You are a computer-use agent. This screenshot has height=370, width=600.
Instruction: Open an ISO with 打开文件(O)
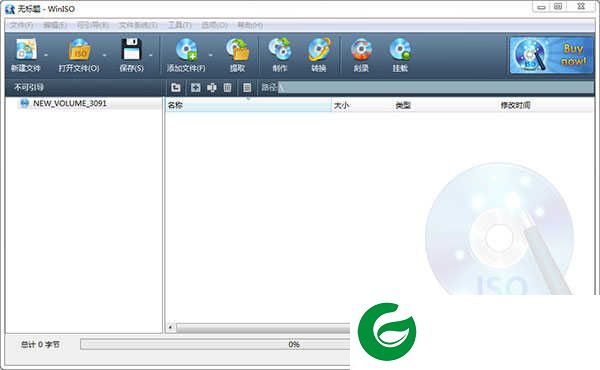point(79,50)
